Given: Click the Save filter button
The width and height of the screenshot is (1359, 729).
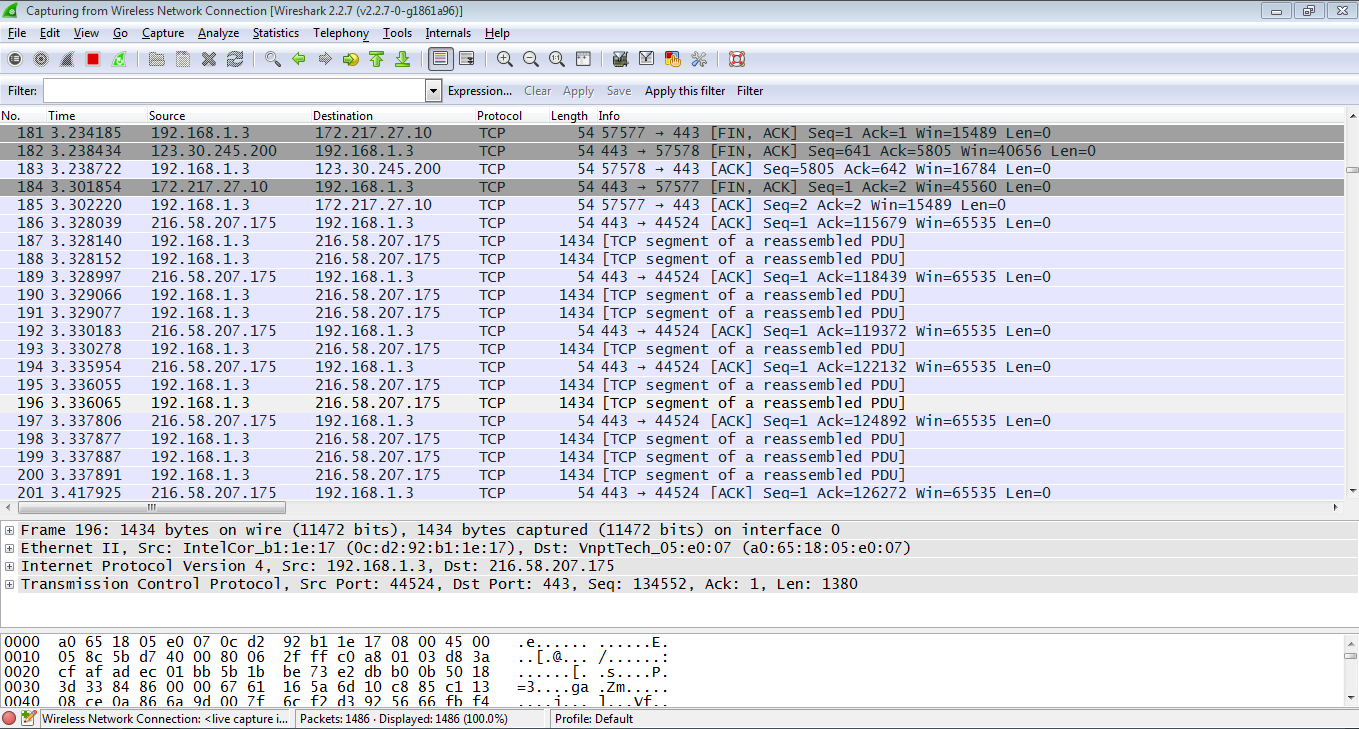Looking at the screenshot, I should pos(619,91).
